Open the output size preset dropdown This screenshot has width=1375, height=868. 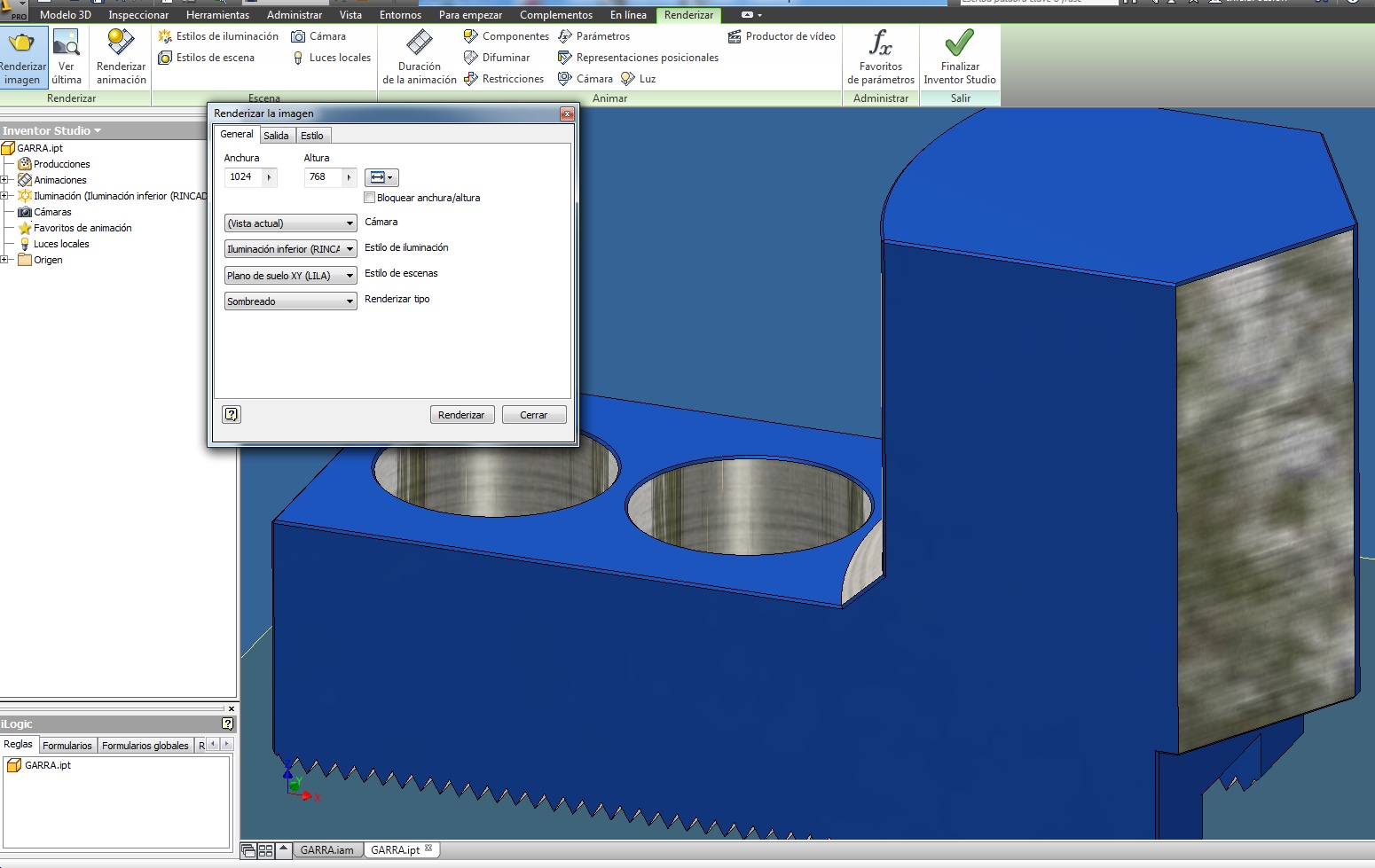(x=381, y=177)
